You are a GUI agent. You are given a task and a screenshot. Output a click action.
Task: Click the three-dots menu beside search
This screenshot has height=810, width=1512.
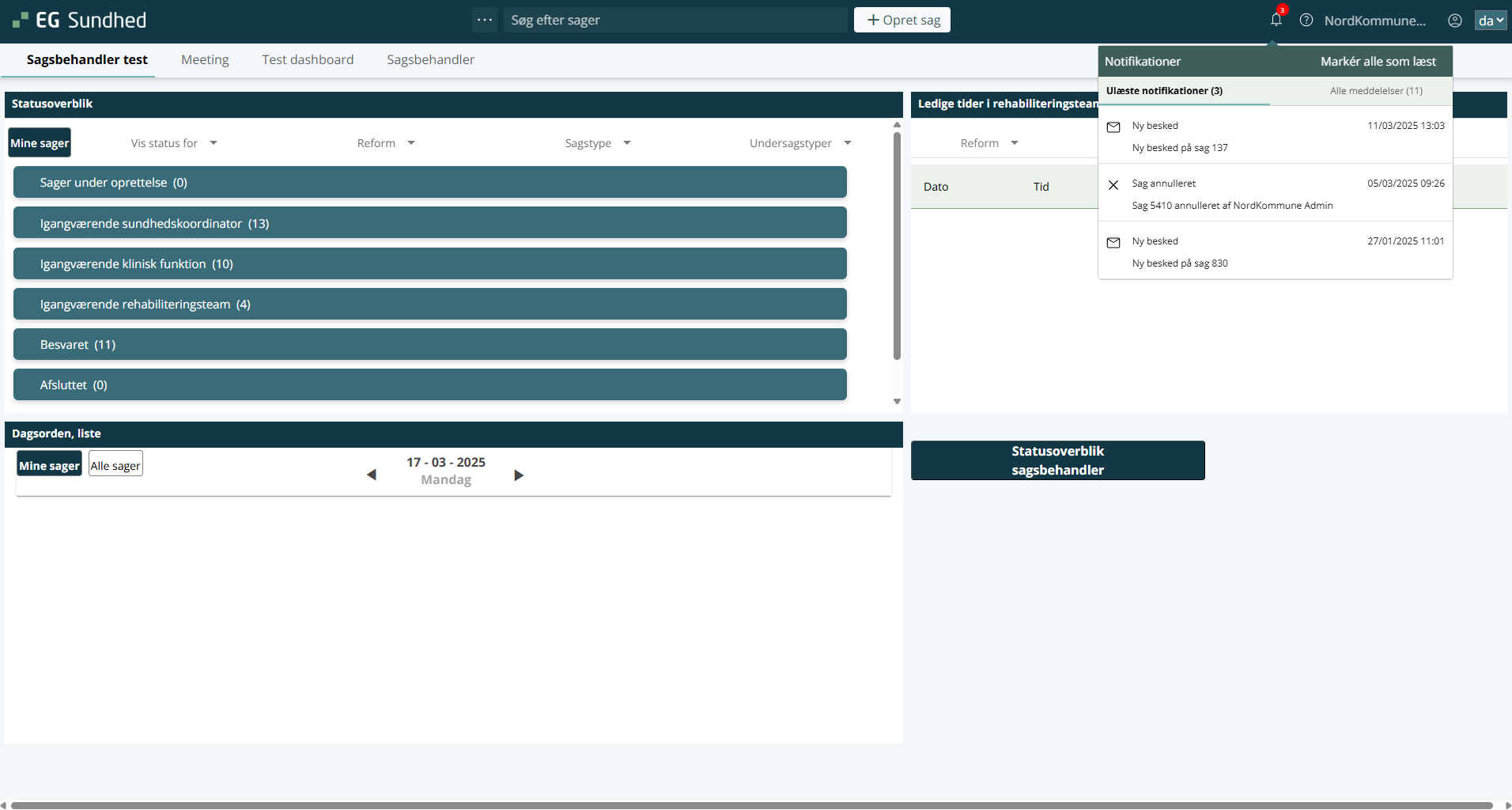485,20
